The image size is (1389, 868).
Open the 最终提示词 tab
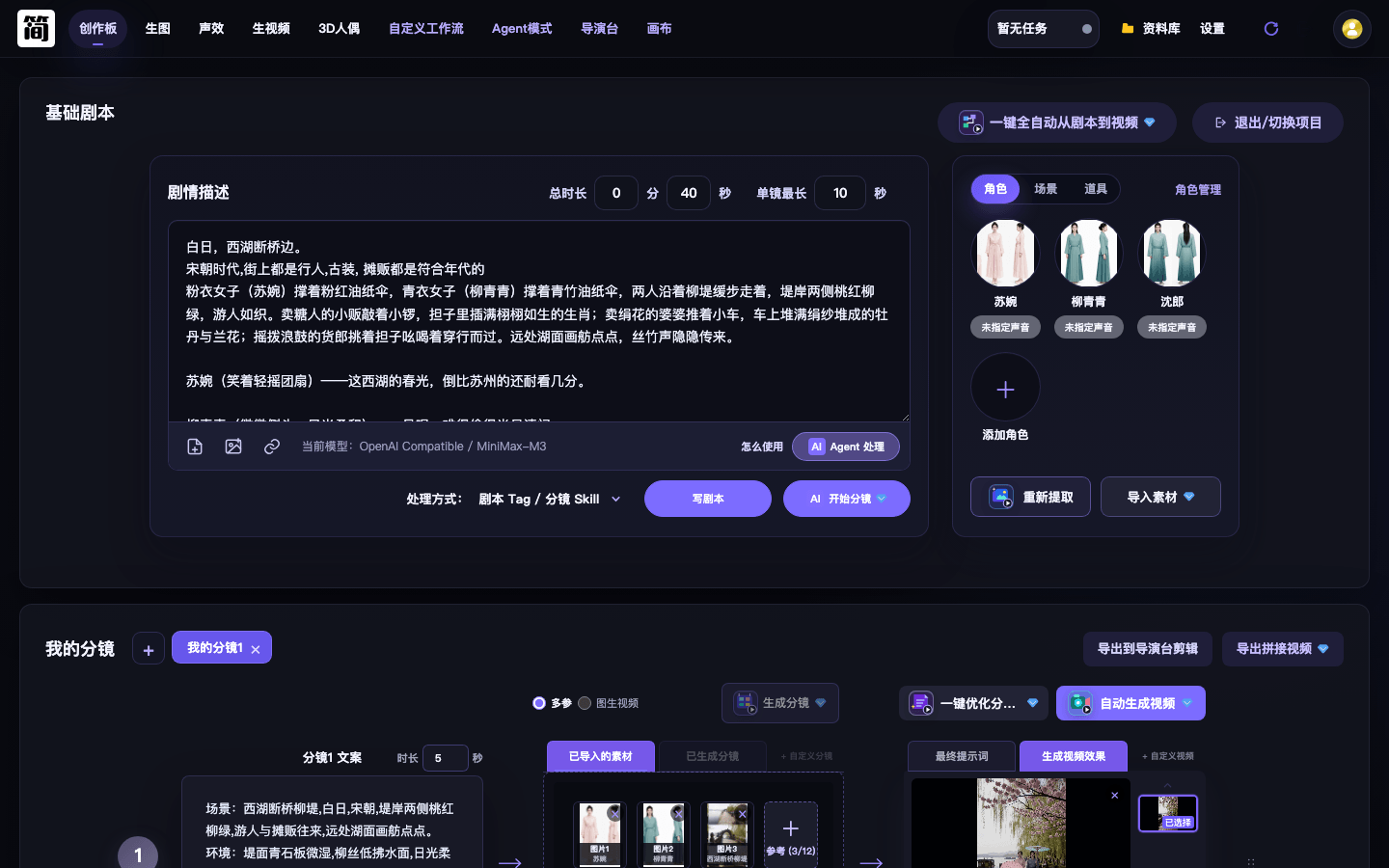pos(962,756)
